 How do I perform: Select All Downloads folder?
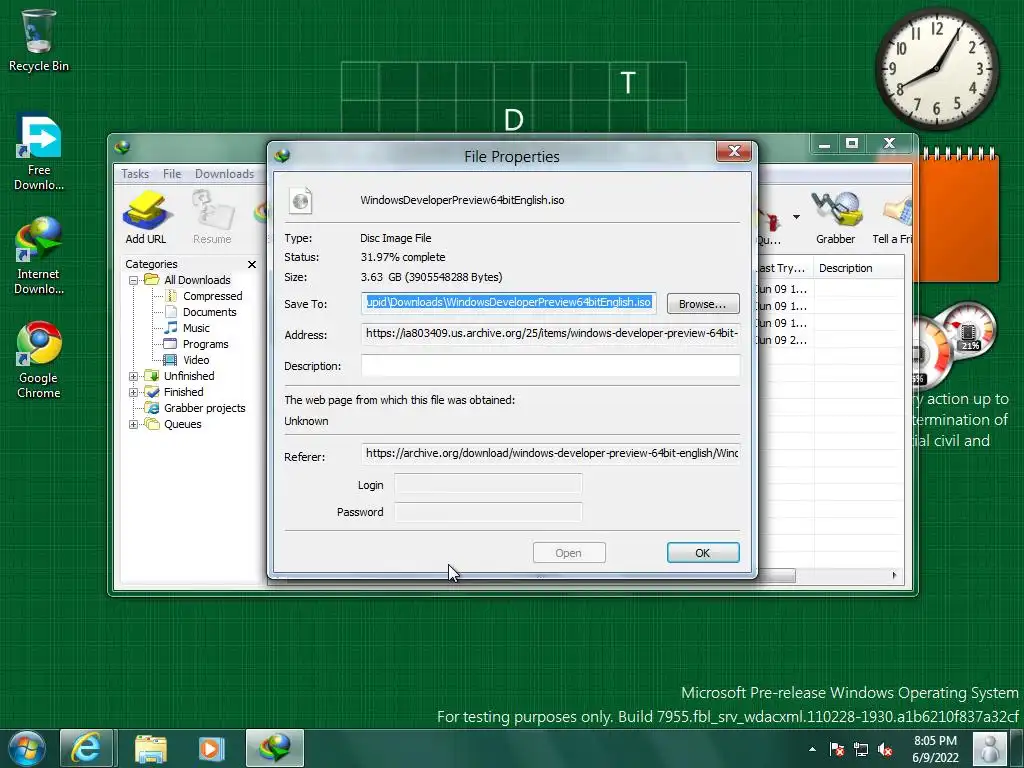[197, 280]
